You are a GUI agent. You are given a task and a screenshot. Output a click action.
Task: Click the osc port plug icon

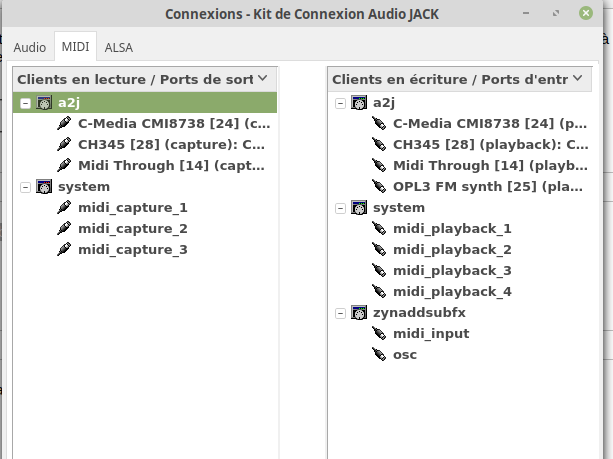coord(379,354)
